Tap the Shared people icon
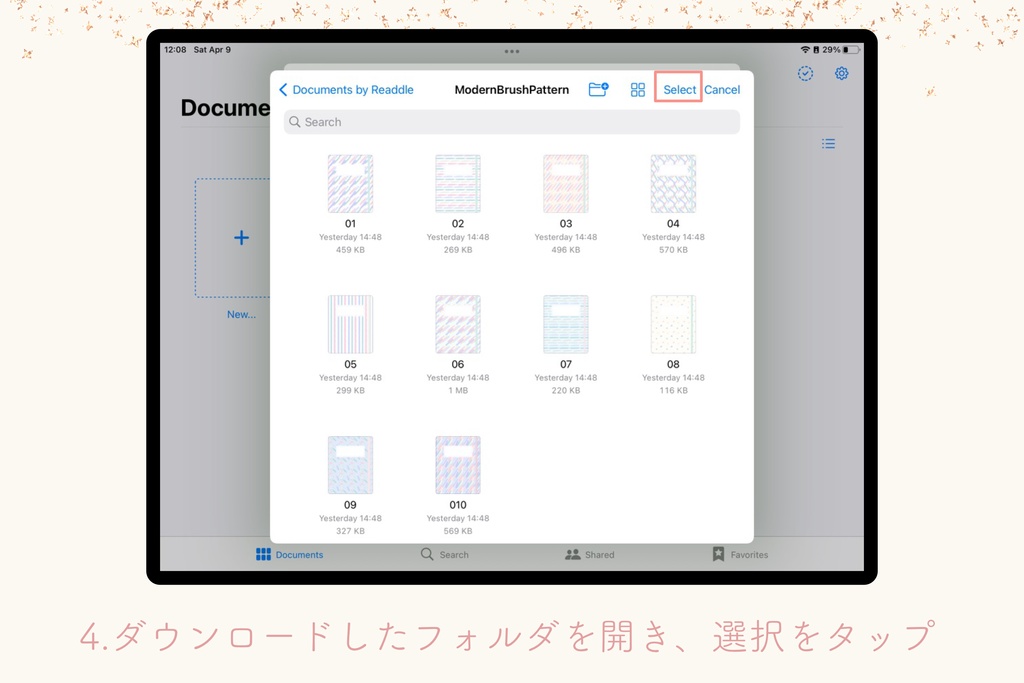This screenshot has width=1024, height=683. pyautogui.click(x=573, y=554)
